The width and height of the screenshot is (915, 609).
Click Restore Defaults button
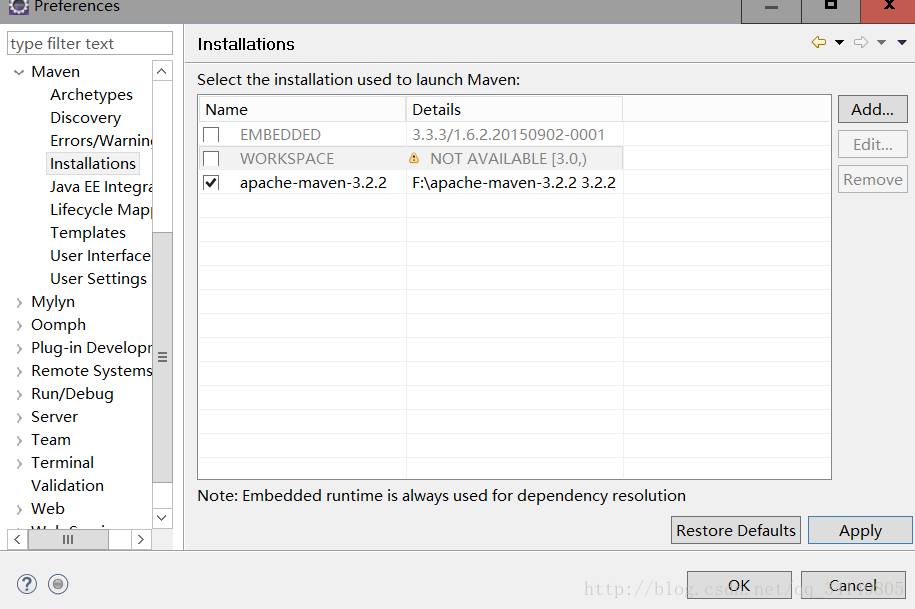coord(735,530)
